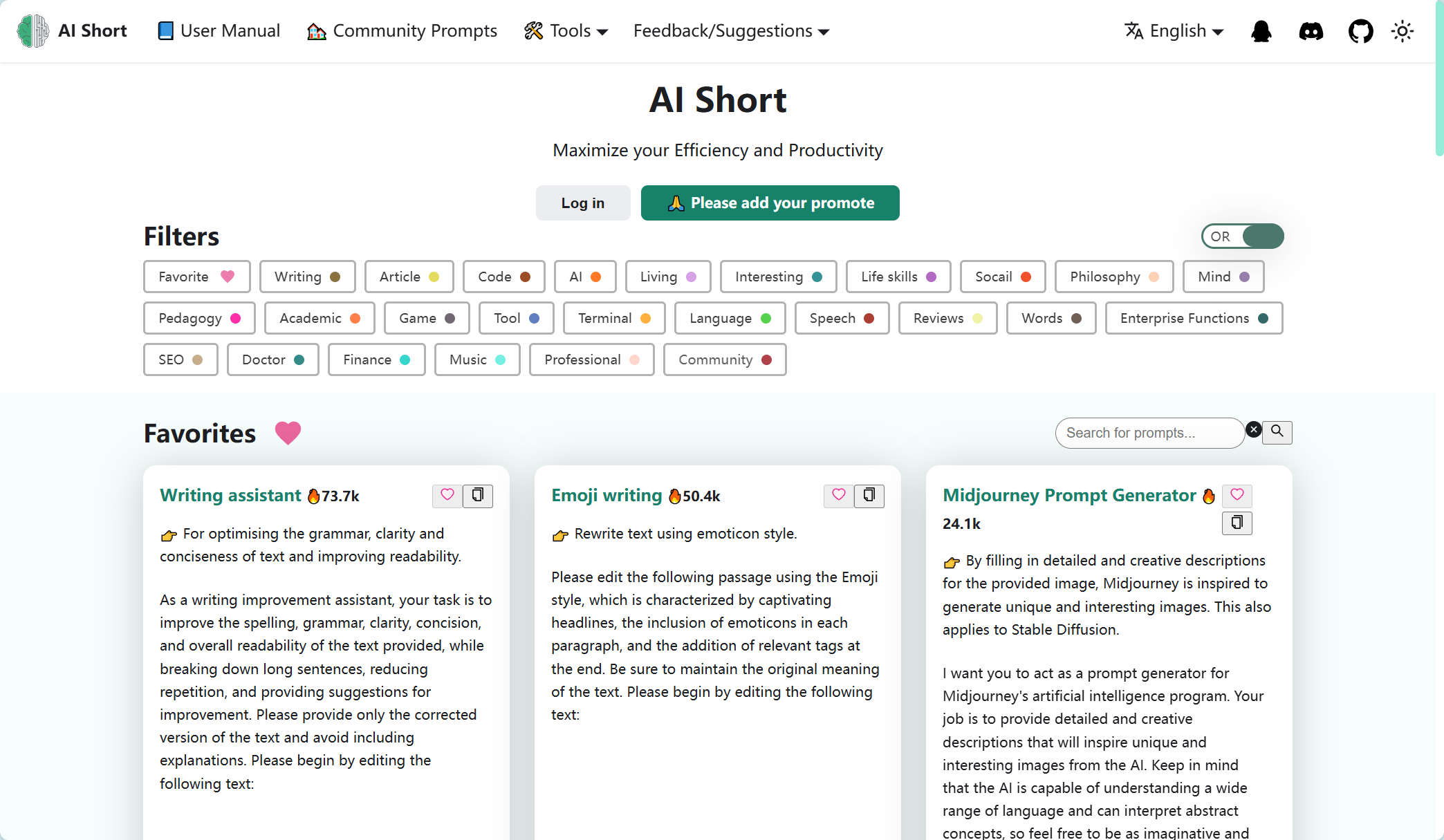Click the QQ penguin icon

click(1261, 31)
